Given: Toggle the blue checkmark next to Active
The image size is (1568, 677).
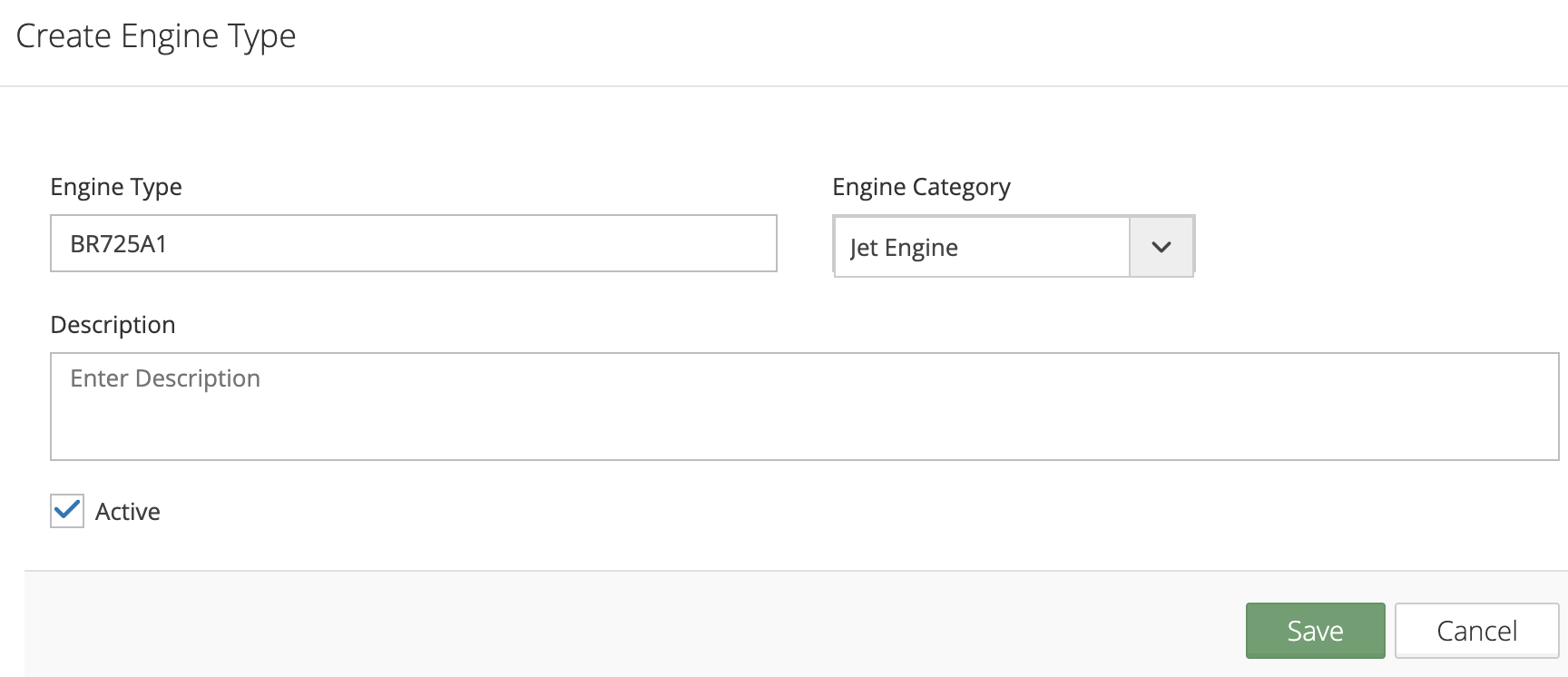Looking at the screenshot, I should pyautogui.click(x=67, y=511).
